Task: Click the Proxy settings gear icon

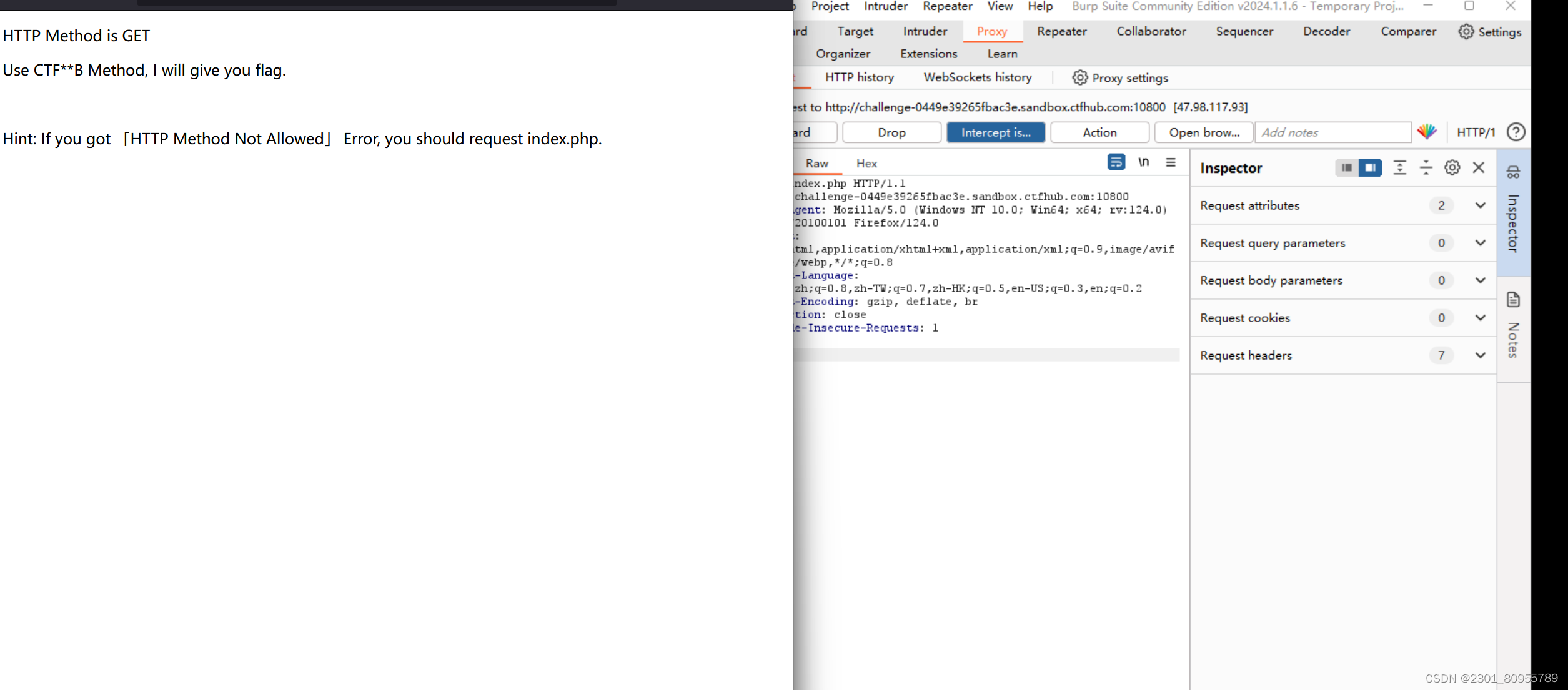Action: pyautogui.click(x=1079, y=77)
